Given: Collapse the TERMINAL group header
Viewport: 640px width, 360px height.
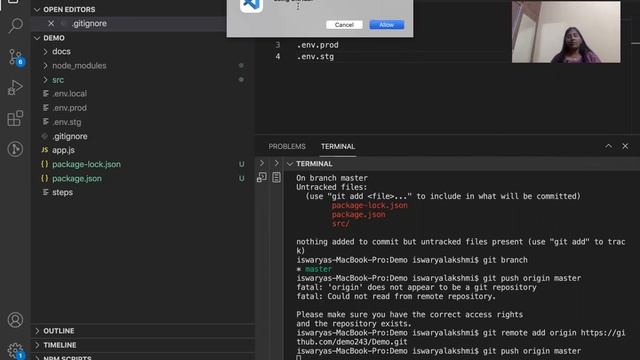Looking at the screenshot, I should (x=290, y=164).
